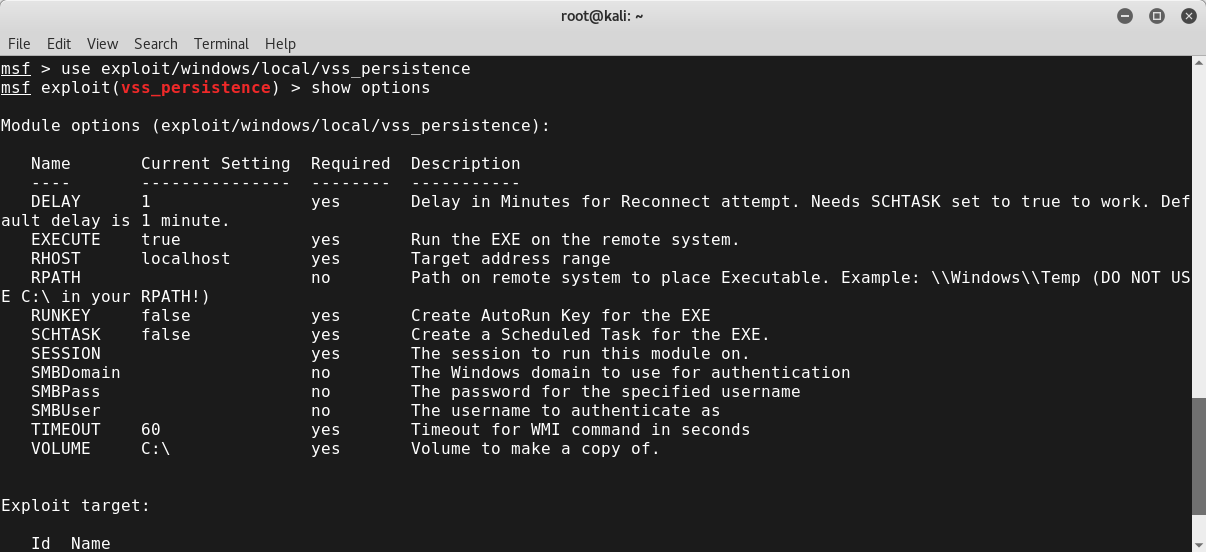Open the File menu
The width and height of the screenshot is (1206, 552).
(20, 44)
